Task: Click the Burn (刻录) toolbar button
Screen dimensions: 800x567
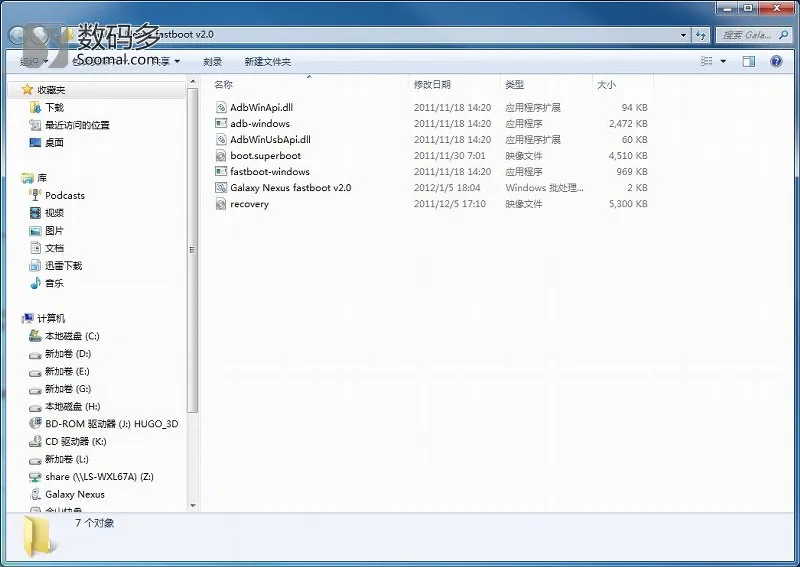Action: point(213,62)
